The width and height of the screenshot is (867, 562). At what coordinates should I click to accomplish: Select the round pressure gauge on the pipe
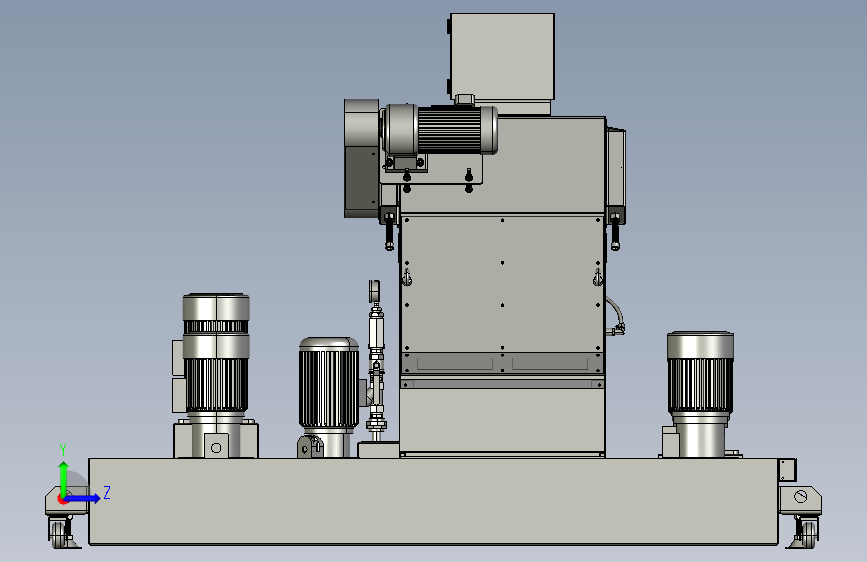(374, 291)
